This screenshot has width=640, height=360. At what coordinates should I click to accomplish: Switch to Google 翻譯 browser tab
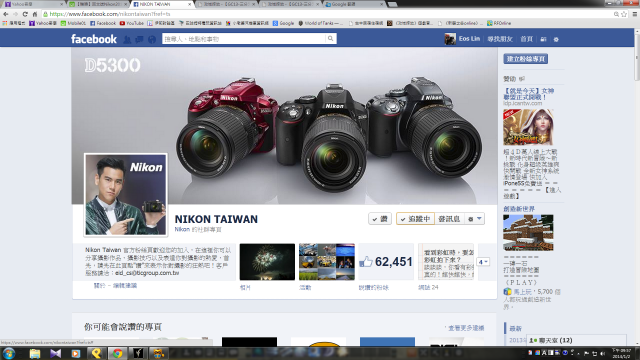click(354, 4)
